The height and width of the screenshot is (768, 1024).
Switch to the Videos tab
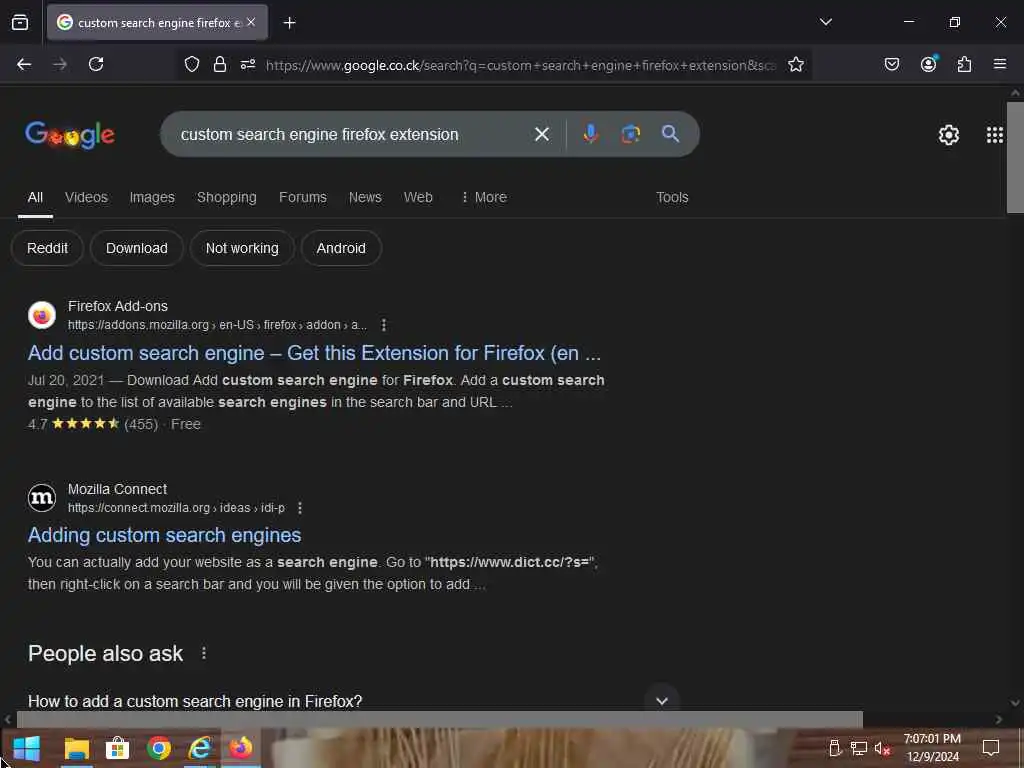[86, 197]
